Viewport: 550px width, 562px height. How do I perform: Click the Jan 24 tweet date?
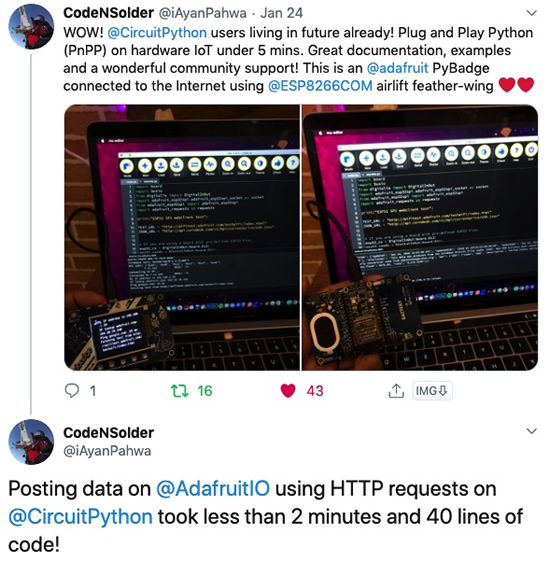coord(282,13)
